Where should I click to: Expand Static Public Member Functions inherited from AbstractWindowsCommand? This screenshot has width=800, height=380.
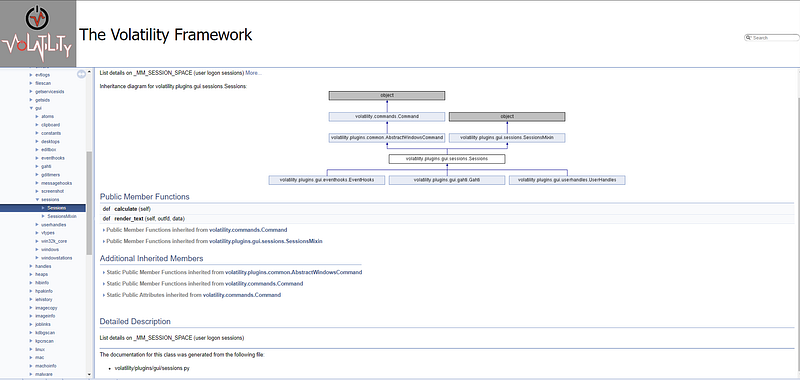104,272
